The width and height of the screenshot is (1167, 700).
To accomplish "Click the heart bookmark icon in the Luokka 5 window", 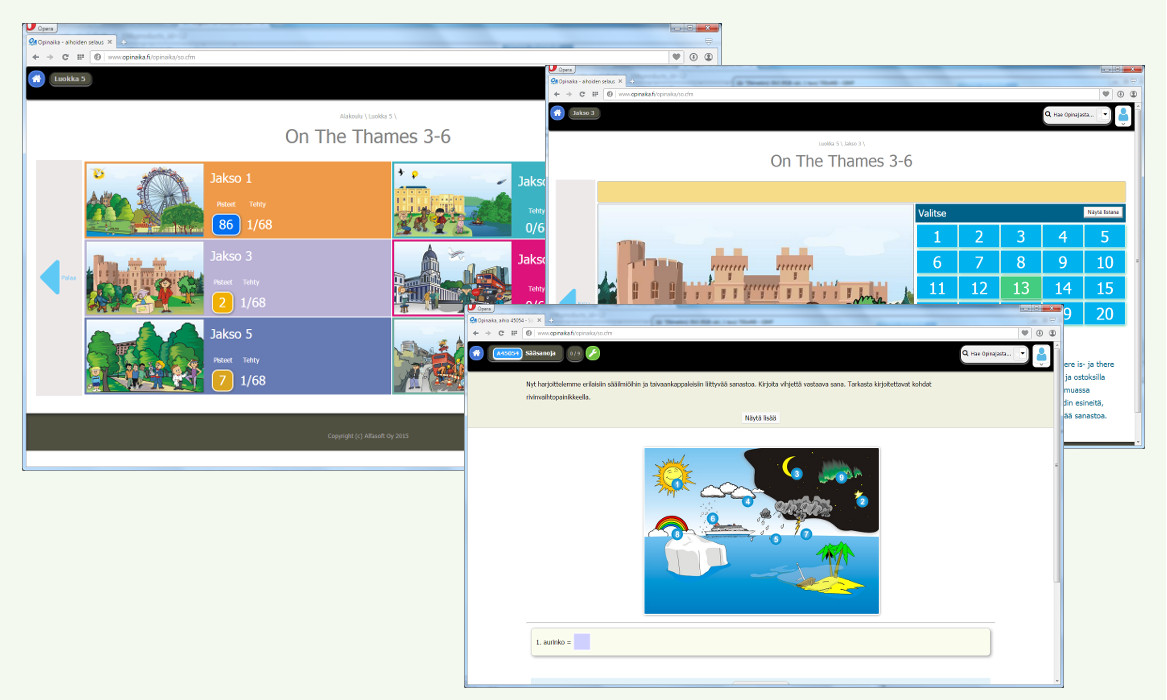I will click(x=677, y=57).
